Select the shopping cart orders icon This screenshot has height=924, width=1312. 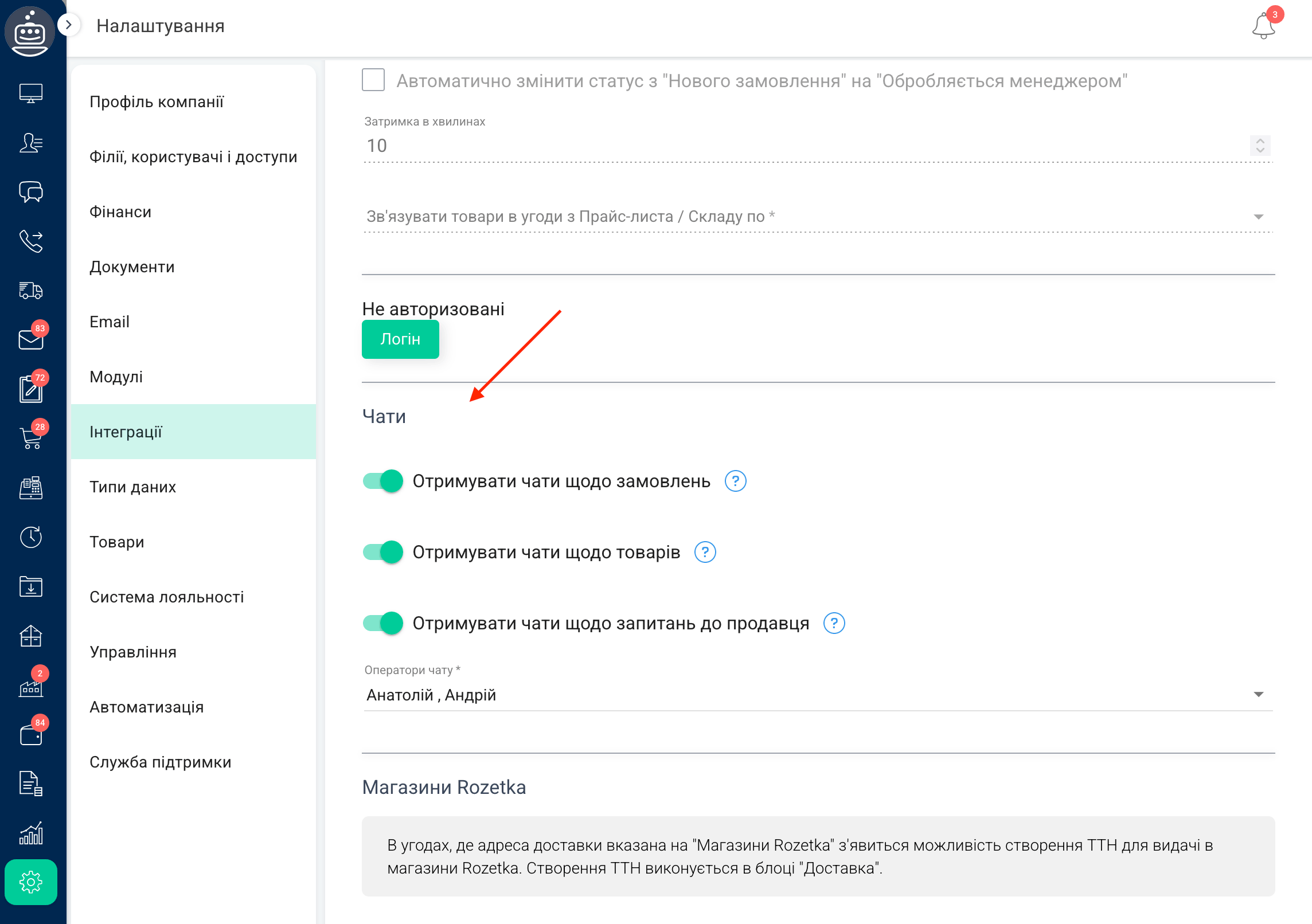click(31, 438)
